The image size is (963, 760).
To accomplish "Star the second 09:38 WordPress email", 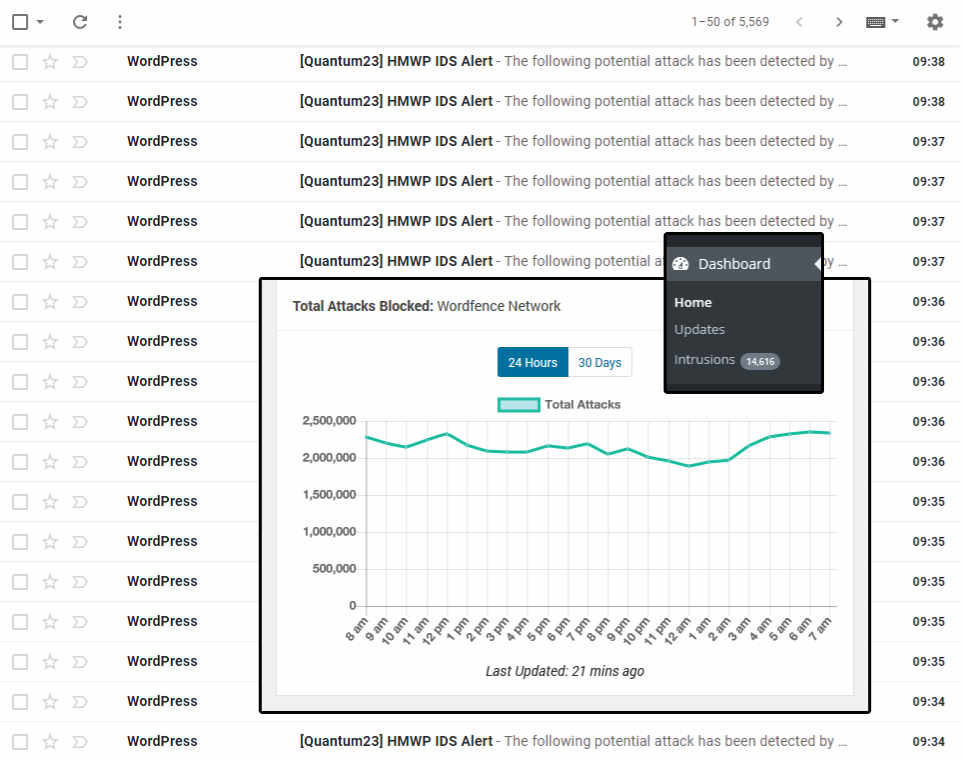I will coord(50,101).
